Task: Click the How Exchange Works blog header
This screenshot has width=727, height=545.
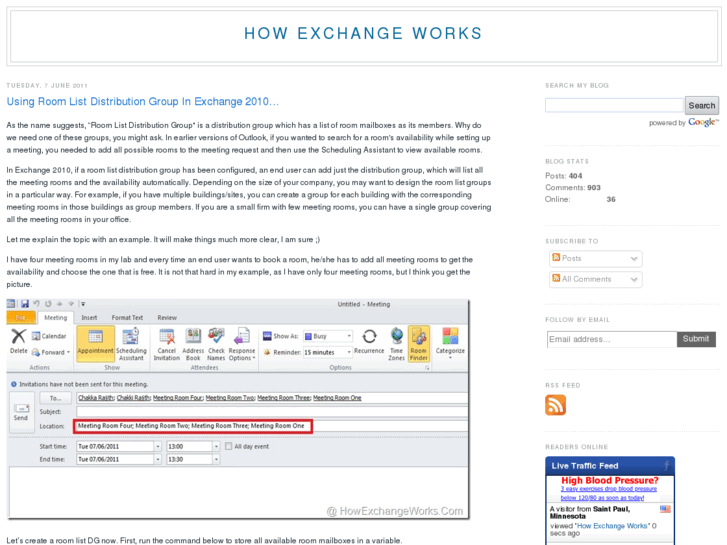Action: point(363,33)
